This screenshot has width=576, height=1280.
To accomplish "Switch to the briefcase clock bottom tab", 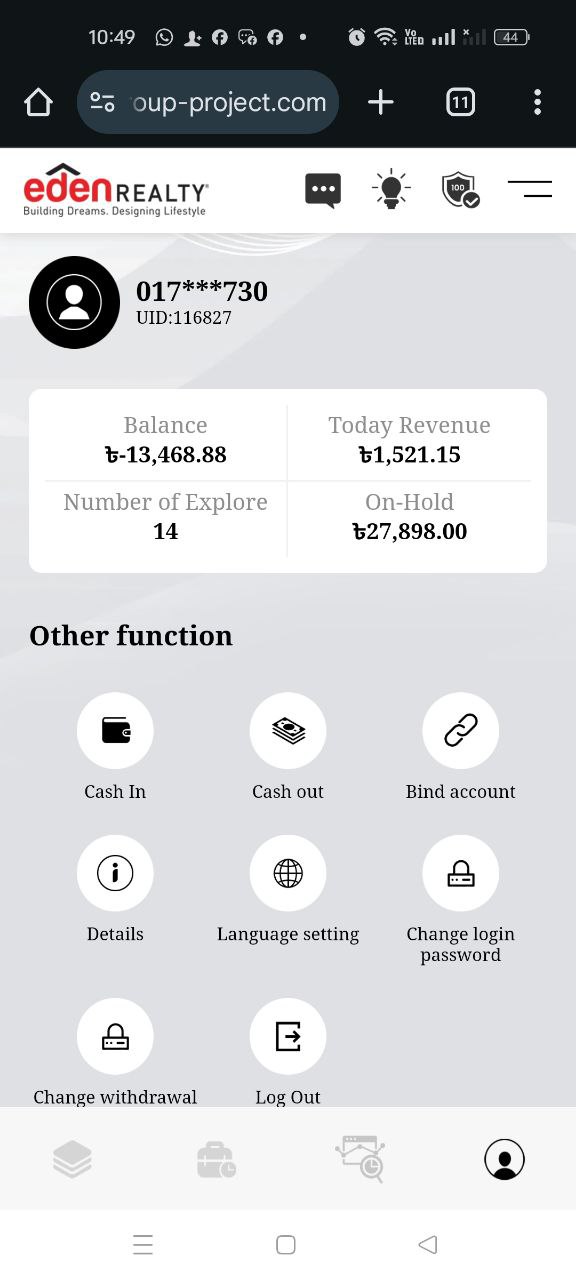I will click(216, 1160).
